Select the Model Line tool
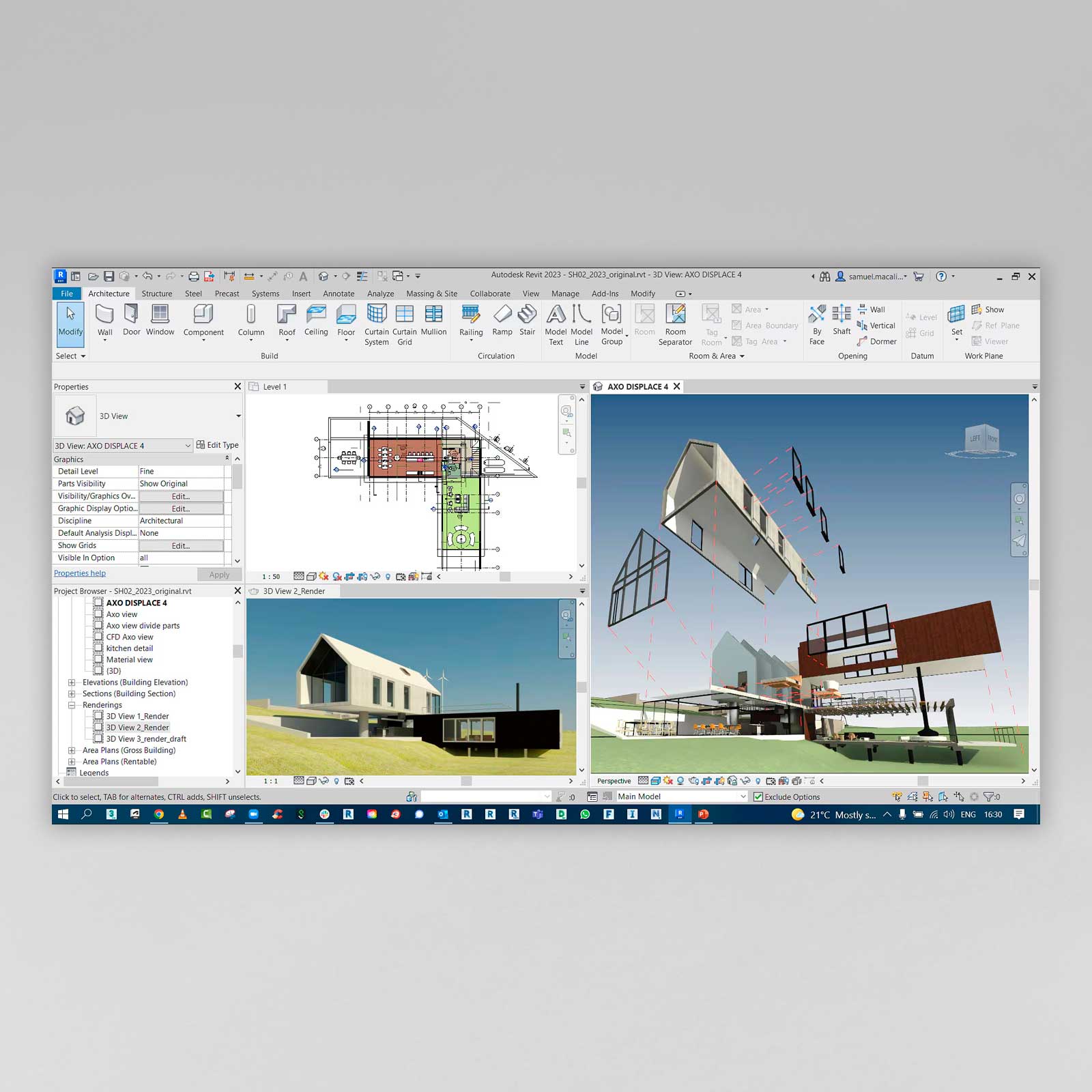Image resolution: width=1092 pixels, height=1092 pixels. [x=581, y=325]
